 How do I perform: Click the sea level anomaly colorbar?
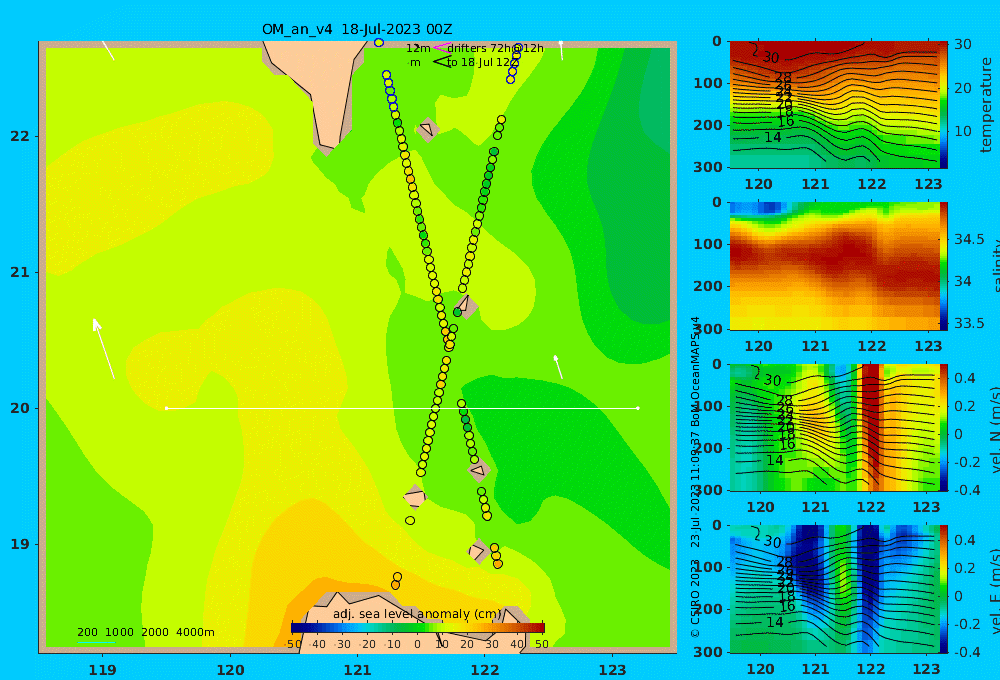pos(418,628)
